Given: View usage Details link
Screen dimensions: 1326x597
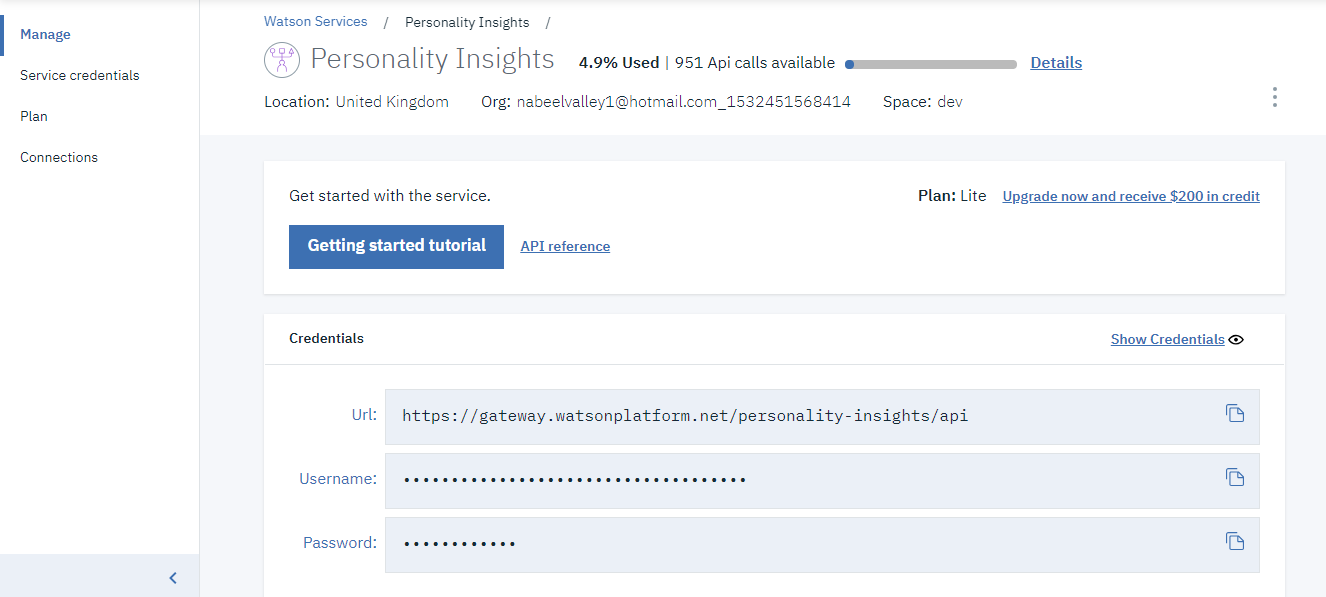Looking at the screenshot, I should pos(1055,62).
